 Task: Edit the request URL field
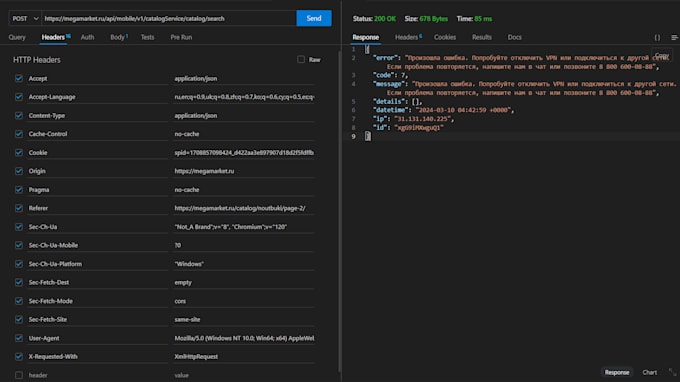(169, 18)
